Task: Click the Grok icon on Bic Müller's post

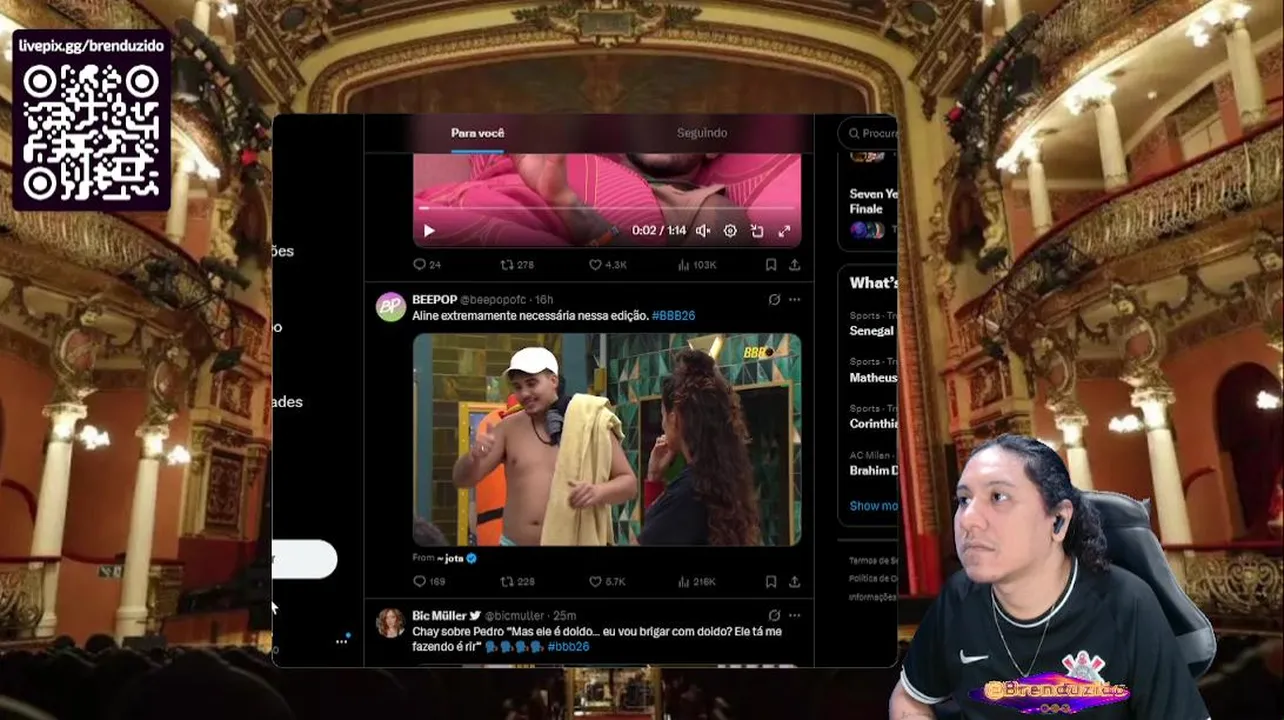Action: point(774,616)
